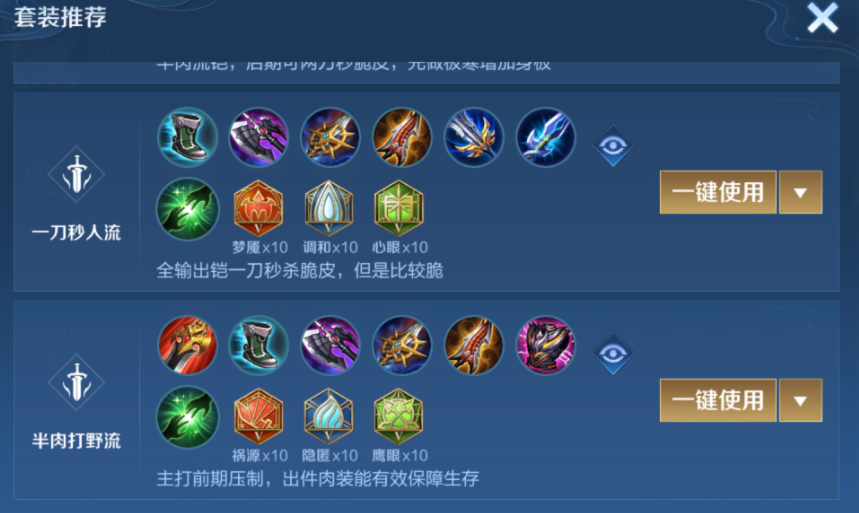Select the purple axe item in 一刀秒人流 row
Viewport: 859px width, 513px height.
click(x=259, y=137)
